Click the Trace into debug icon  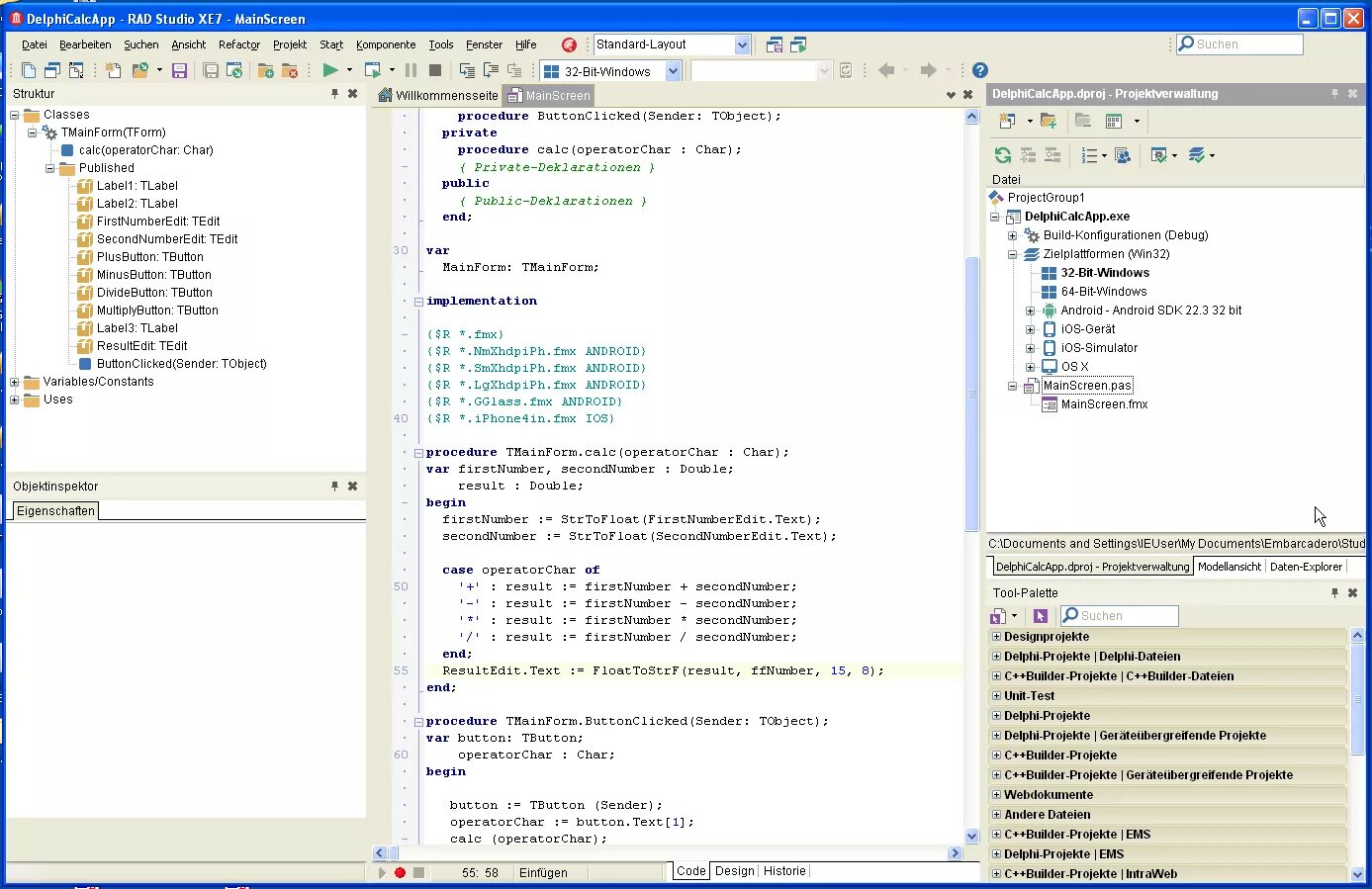pos(467,70)
